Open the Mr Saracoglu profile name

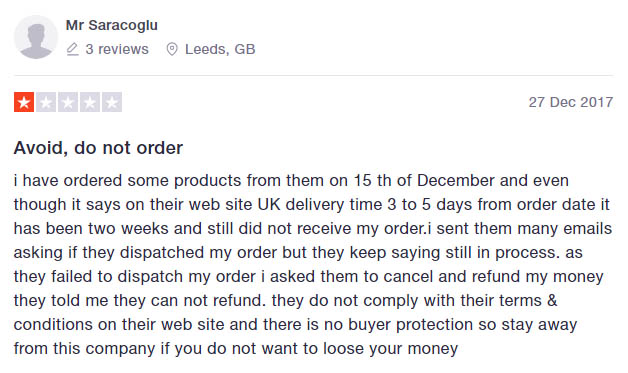[112, 25]
